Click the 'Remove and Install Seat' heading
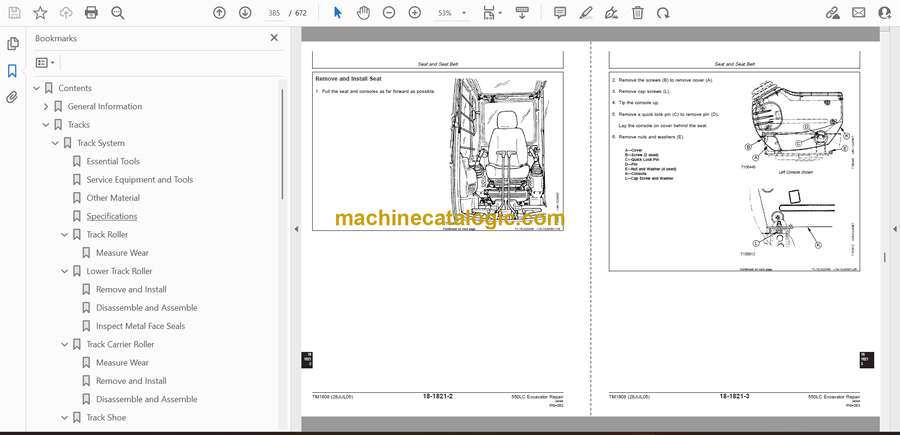The height and width of the screenshot is (435, 900). point(348,79)
